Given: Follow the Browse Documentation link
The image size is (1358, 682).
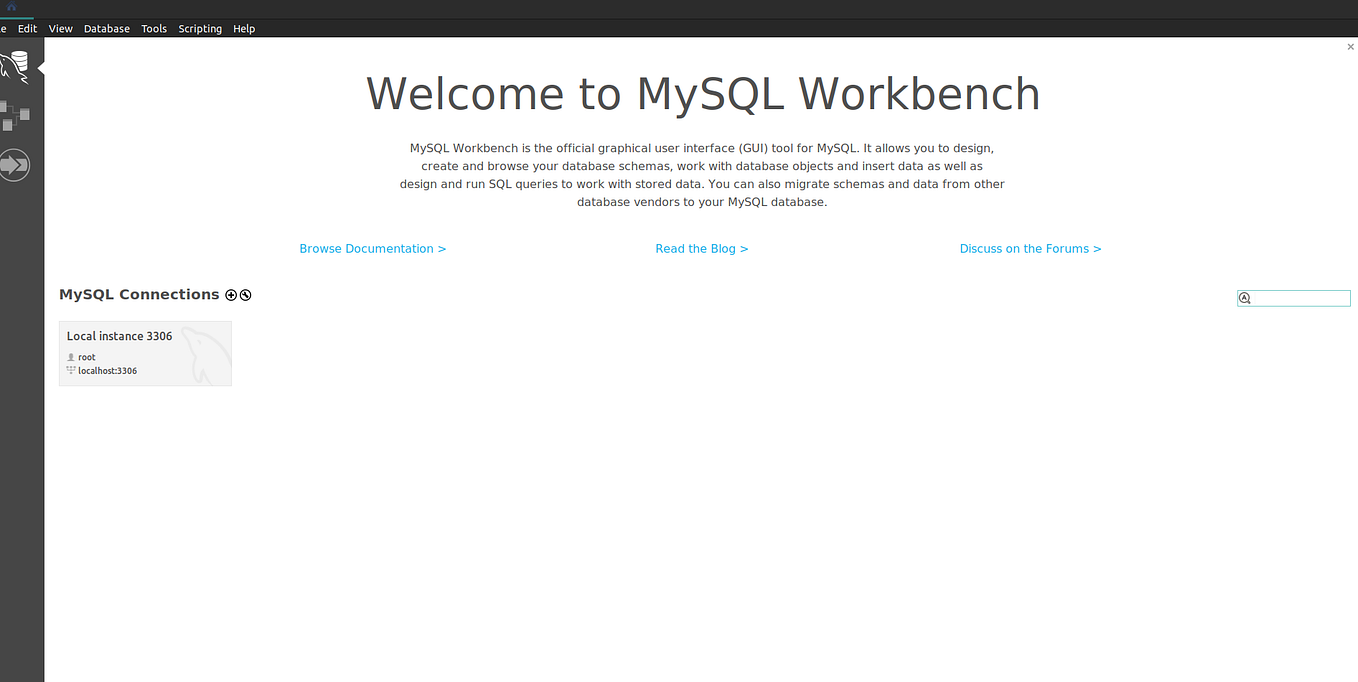Looking at the screenshot, I should pos(372,248).
